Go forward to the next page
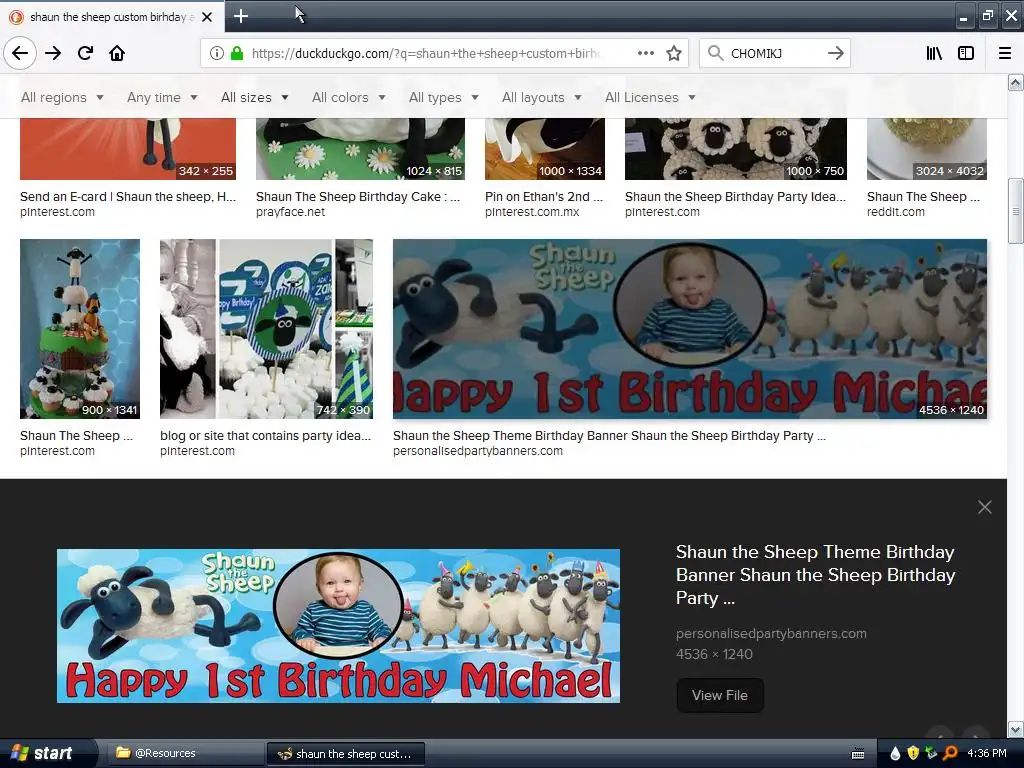 [53, 53]
